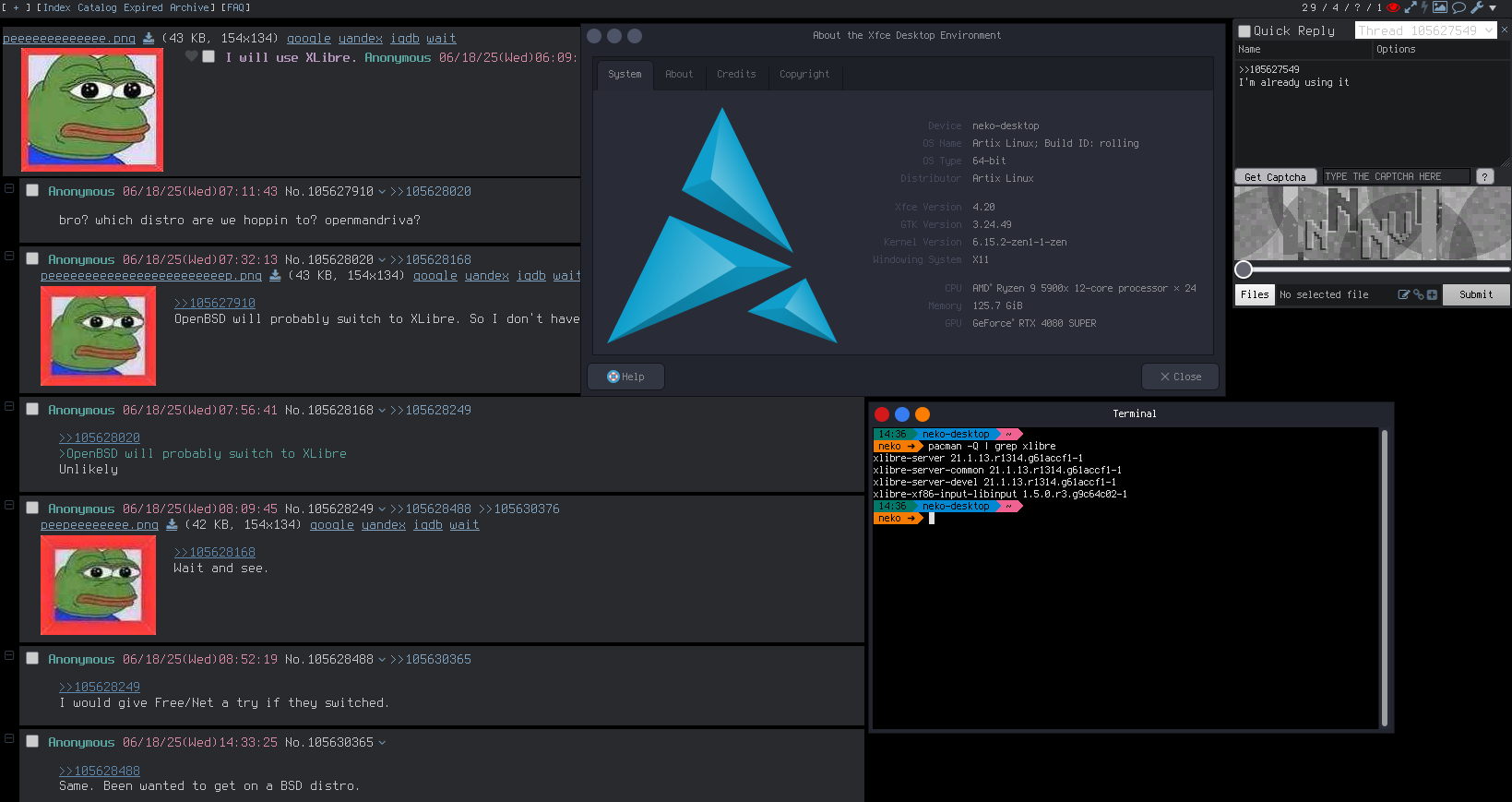This screenshot has height=802, width=1512.
Task: Open post menu arrow for No.105628020
Action: [x=382, y=260]
